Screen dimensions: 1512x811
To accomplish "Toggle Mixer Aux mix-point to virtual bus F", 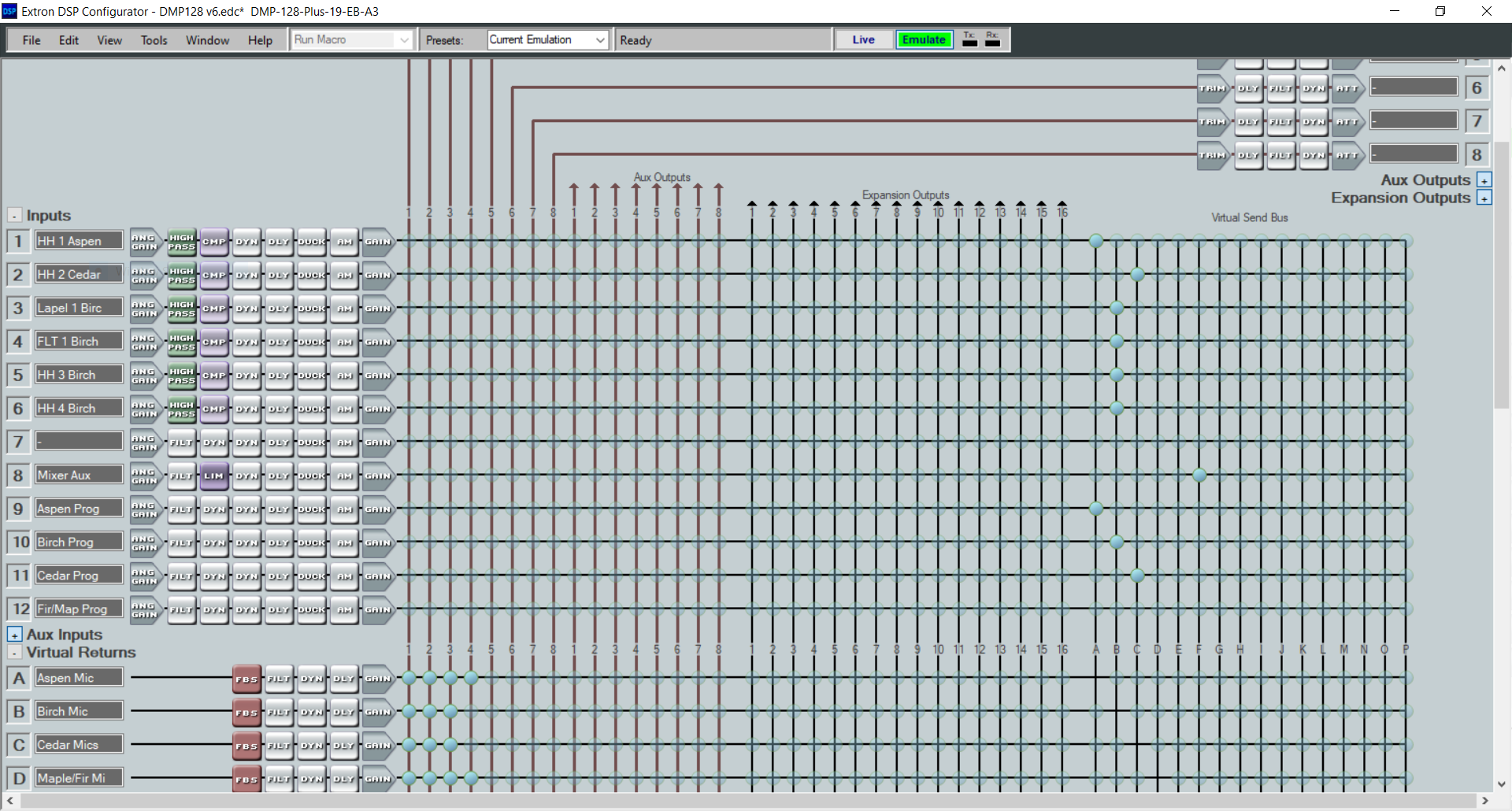I will tap(1199, 476).
